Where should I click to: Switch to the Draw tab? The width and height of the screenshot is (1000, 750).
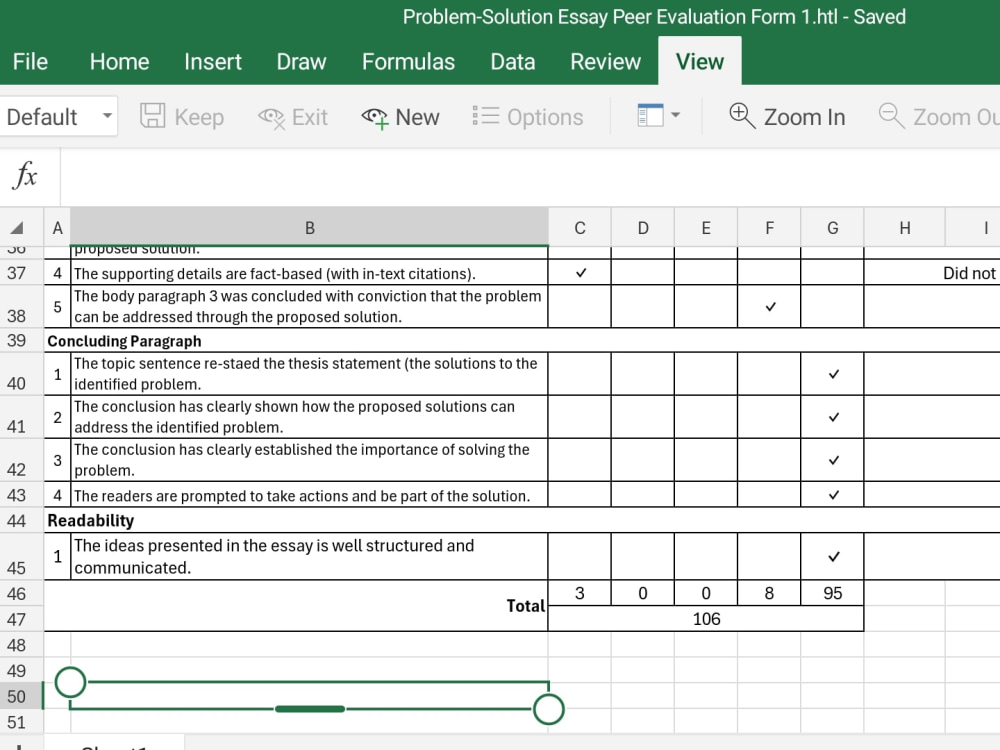(x=301, y=62)
